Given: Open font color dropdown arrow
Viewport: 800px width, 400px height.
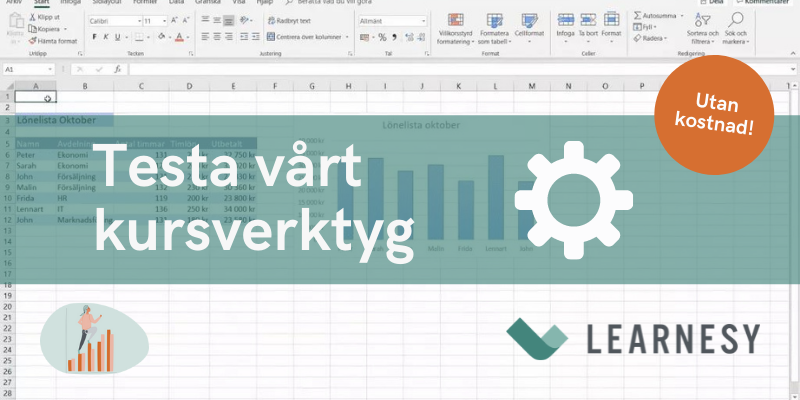Looking at the screenshot, I should coord(188,37).
